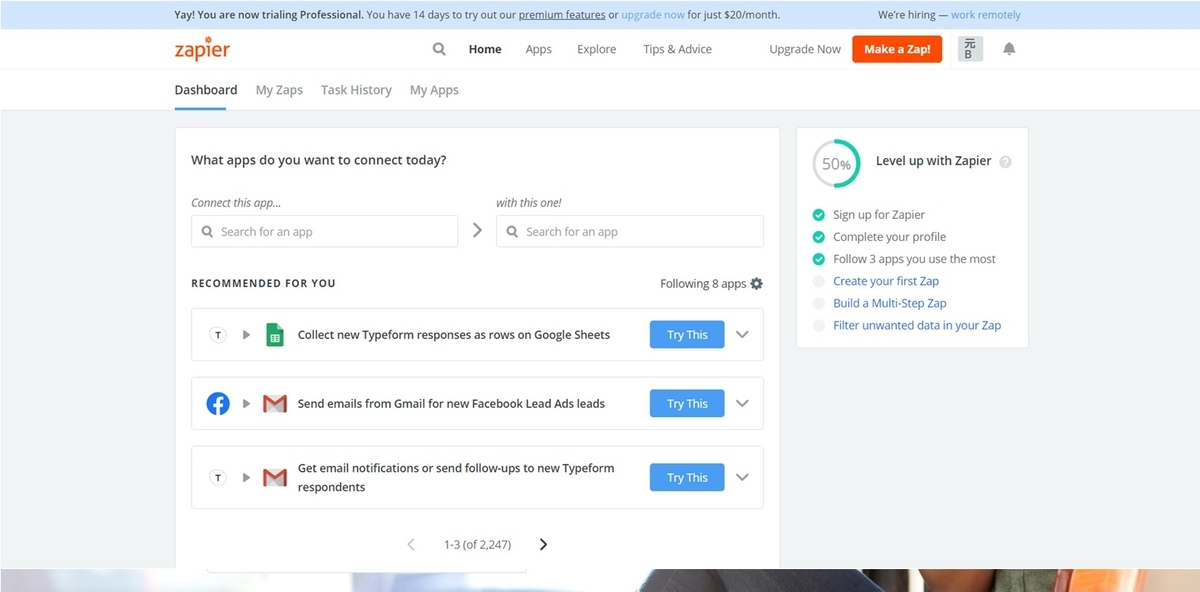The image size is (1200, 592).
Task: Open the premium features link in banner
Action: pyautogui.click(x=562, y=15)
